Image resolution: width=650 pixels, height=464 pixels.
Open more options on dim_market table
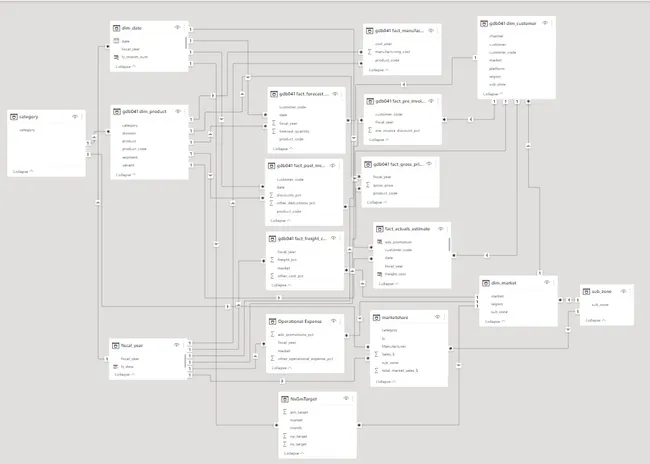tap(553, 283)
